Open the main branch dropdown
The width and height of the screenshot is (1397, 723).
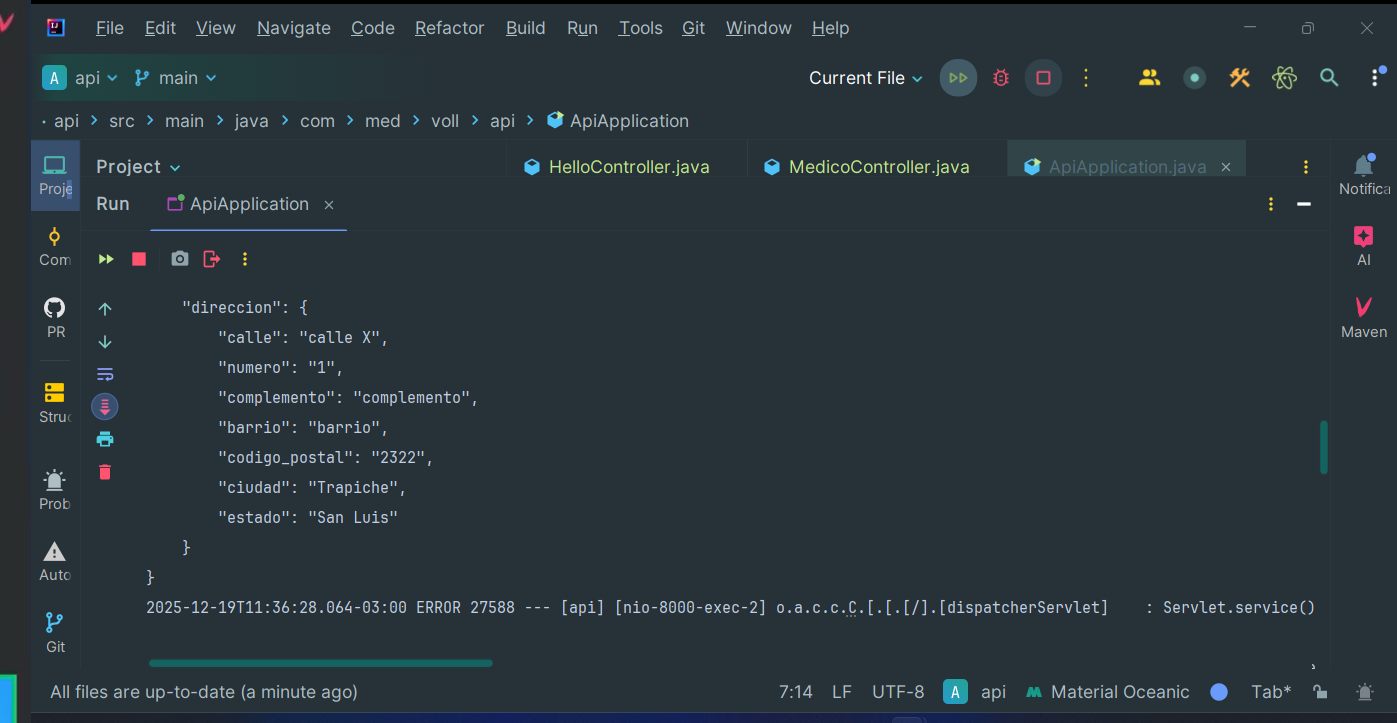pos(176,78)
